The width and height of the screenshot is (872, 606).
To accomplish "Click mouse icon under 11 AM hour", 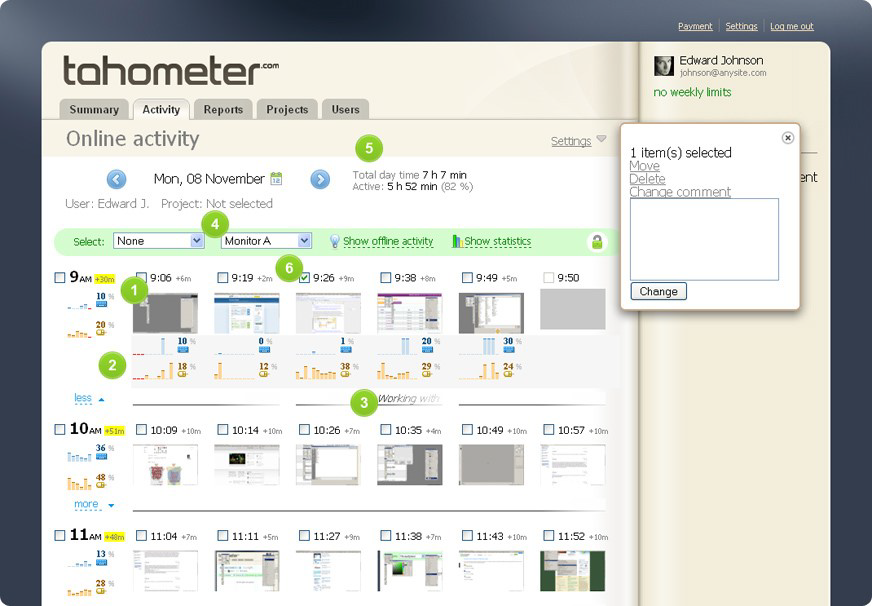I will click(101, 592).
